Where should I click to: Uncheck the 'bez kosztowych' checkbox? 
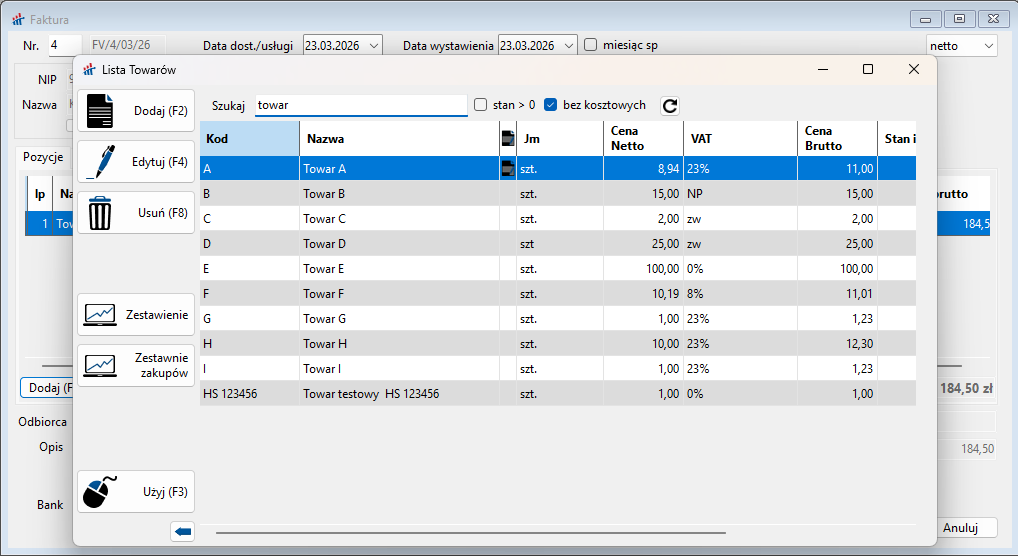coord(551,105)
